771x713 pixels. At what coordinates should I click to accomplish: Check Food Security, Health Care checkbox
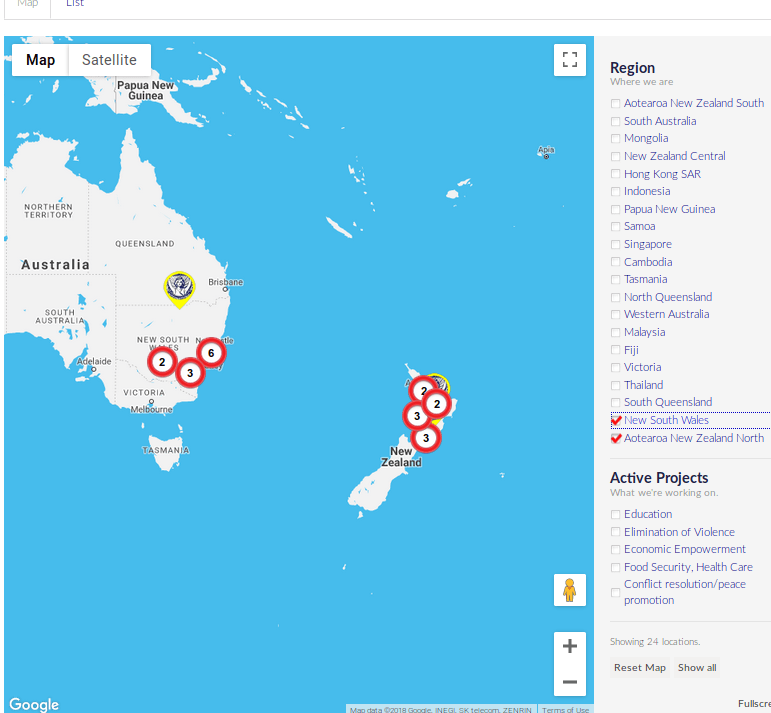coord(615,567)
